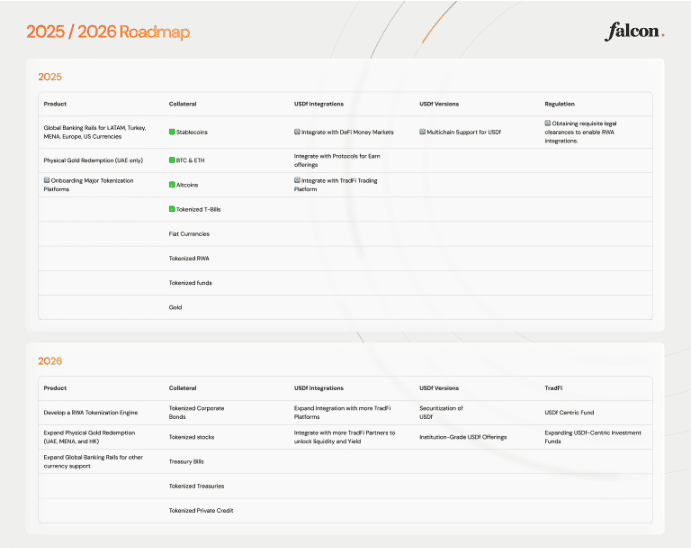
Task: Check the Integrate with DeFi Money Markets box
Action: (297, 132)
